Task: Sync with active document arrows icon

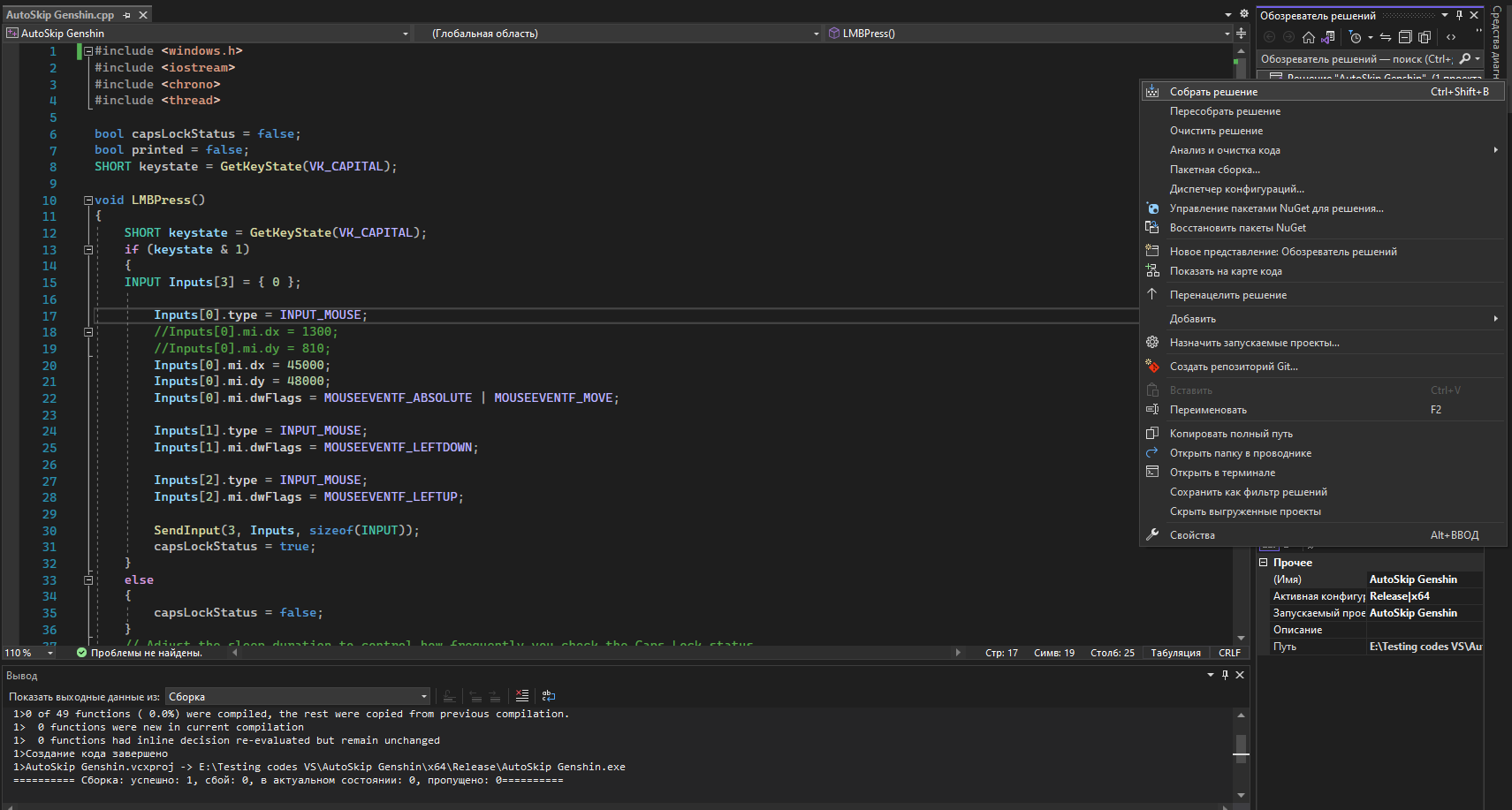Action: pos(1386,37)
